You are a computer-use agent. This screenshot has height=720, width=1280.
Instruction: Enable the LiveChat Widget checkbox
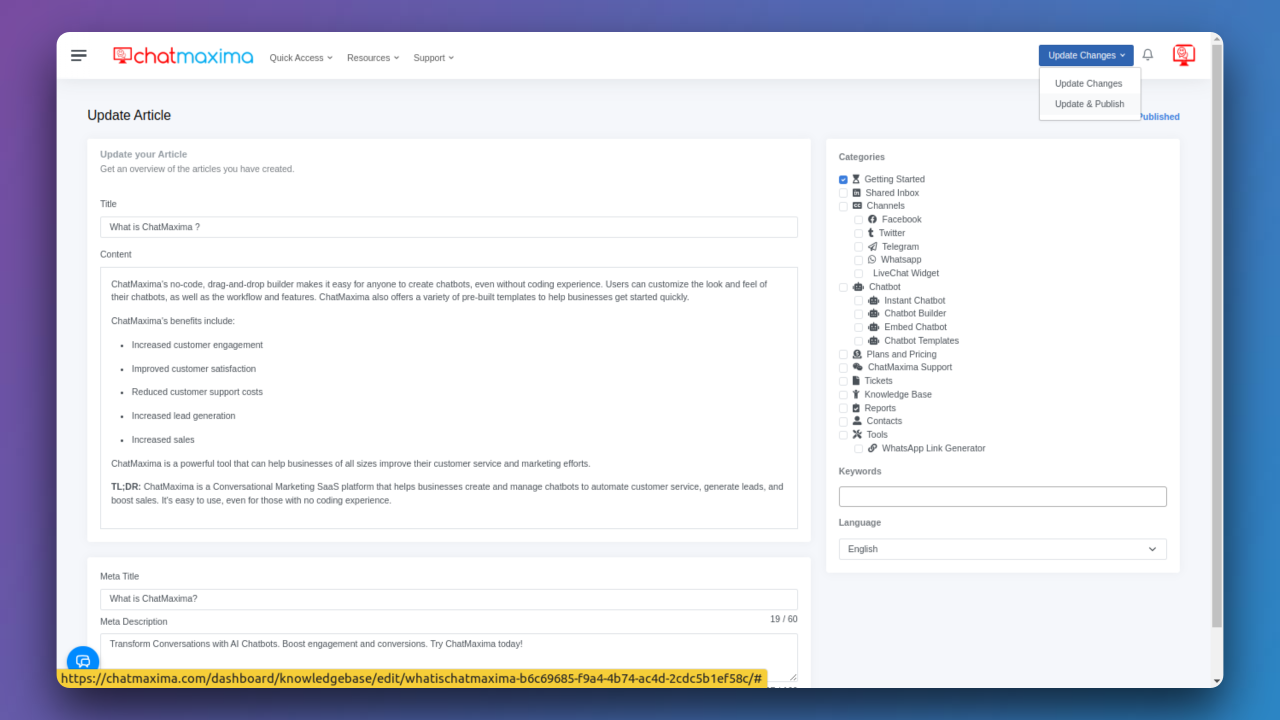tap(859, 273)
